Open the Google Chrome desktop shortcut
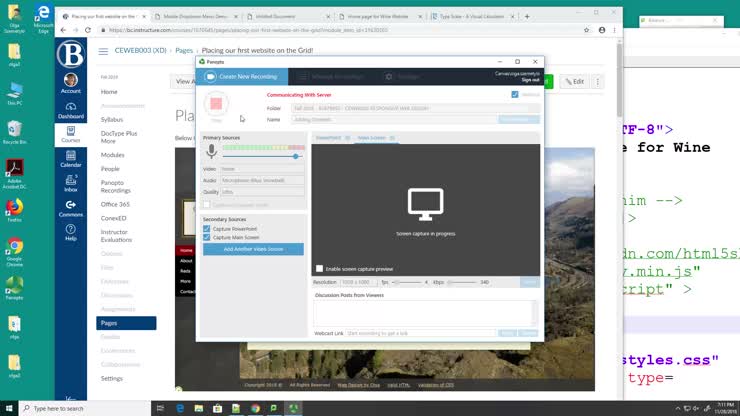The image size is (740, 416). (14, 253)
